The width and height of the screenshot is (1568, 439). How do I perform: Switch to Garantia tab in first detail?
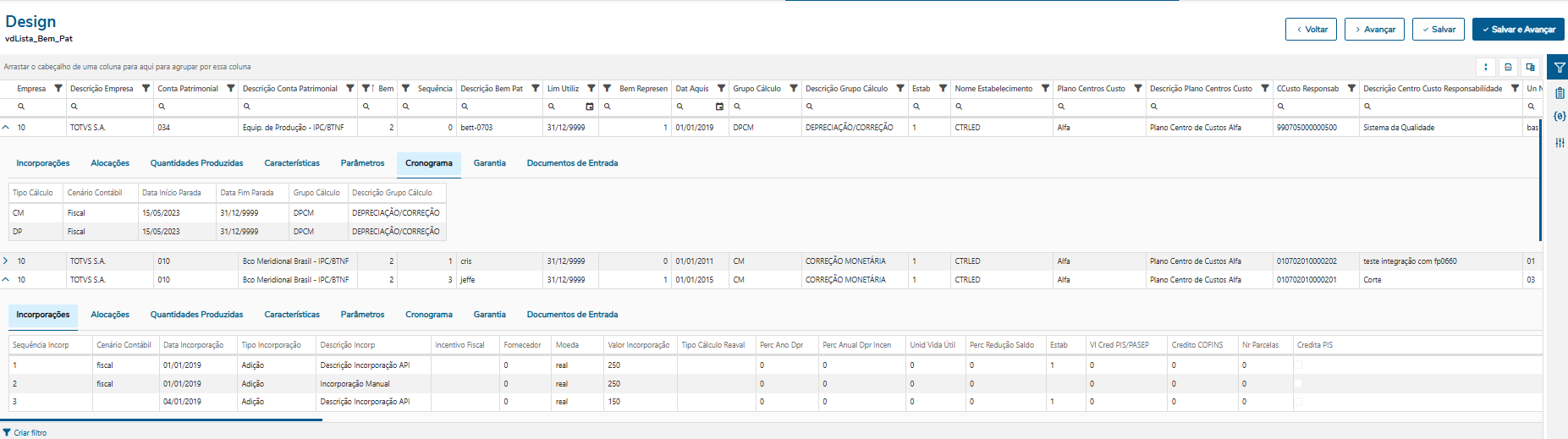tap(489, 163)
